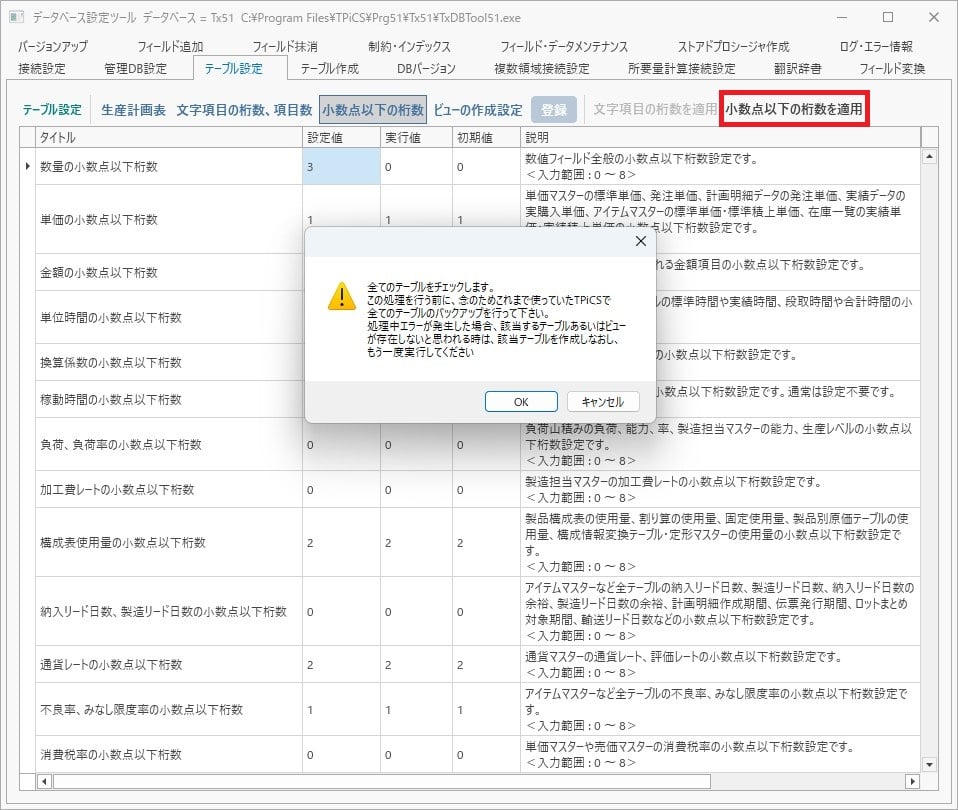Image resolution: width=958 pixels, height=810 pixels.
Task: Click ビューの作成設定 toolbar item
Action: tap(478, 110)
